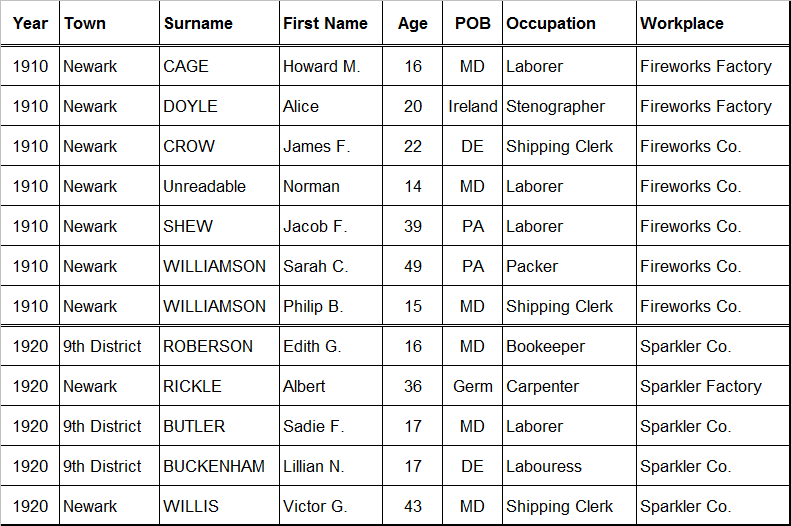Select the Age column header
This screenshot has width=791, height=526.
(x=412, y=23)
